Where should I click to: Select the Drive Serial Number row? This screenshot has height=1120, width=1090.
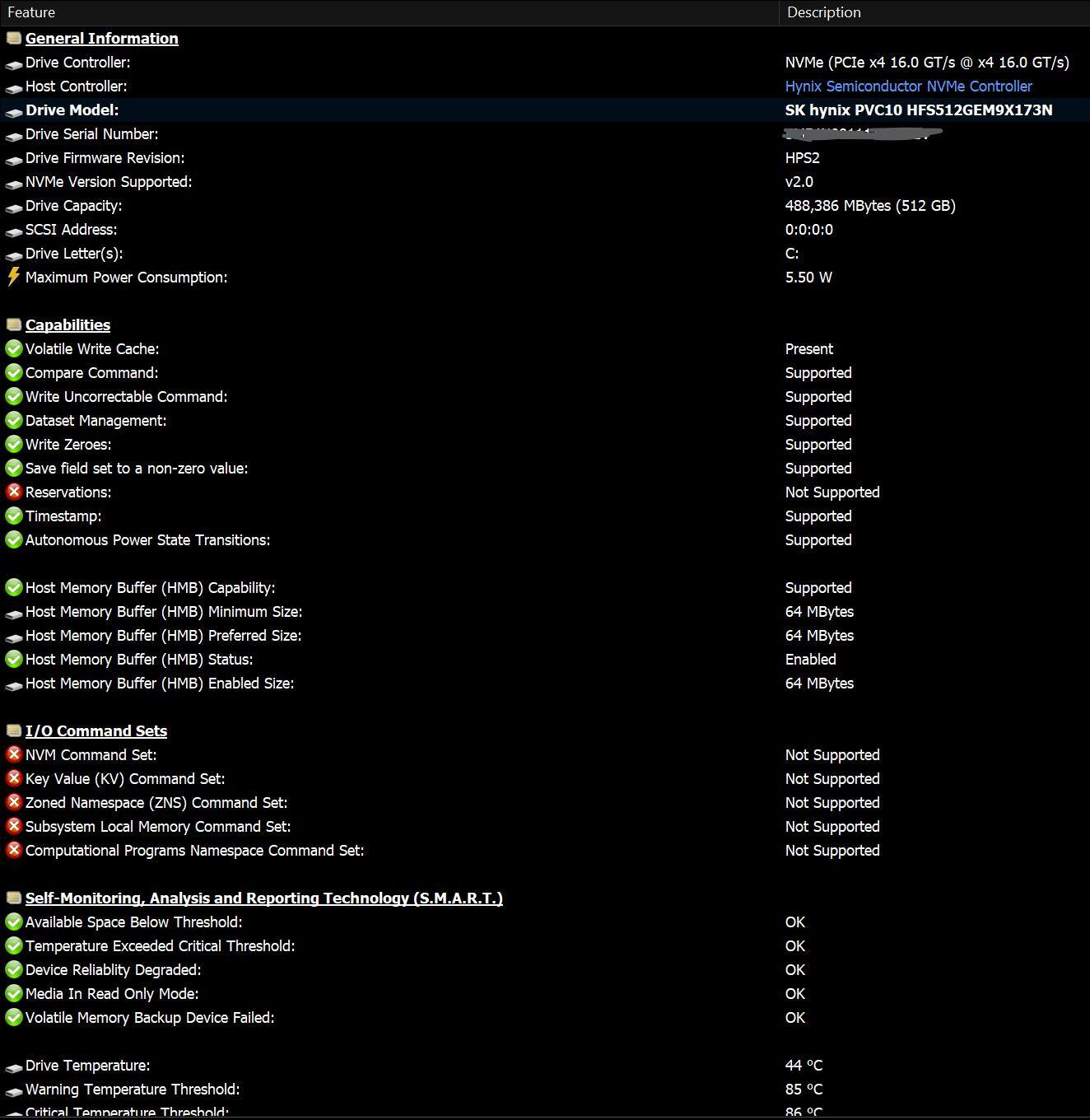point(545,133)
